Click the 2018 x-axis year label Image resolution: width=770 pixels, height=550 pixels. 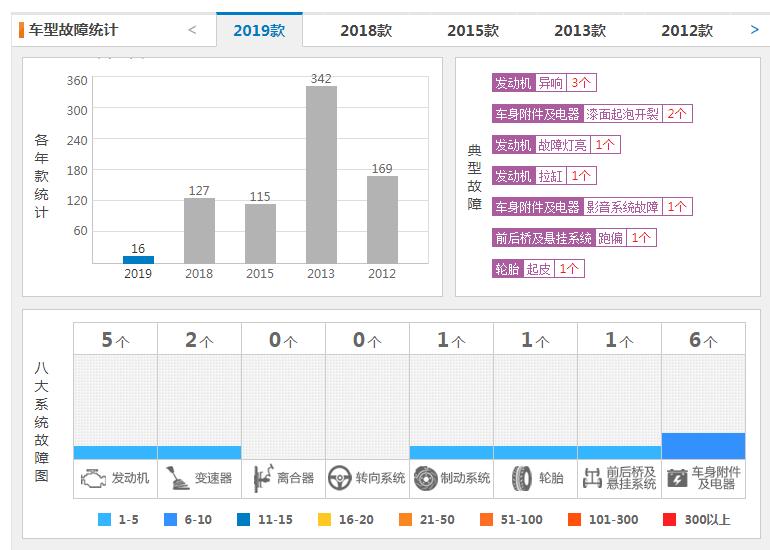(x=199, y=274)
